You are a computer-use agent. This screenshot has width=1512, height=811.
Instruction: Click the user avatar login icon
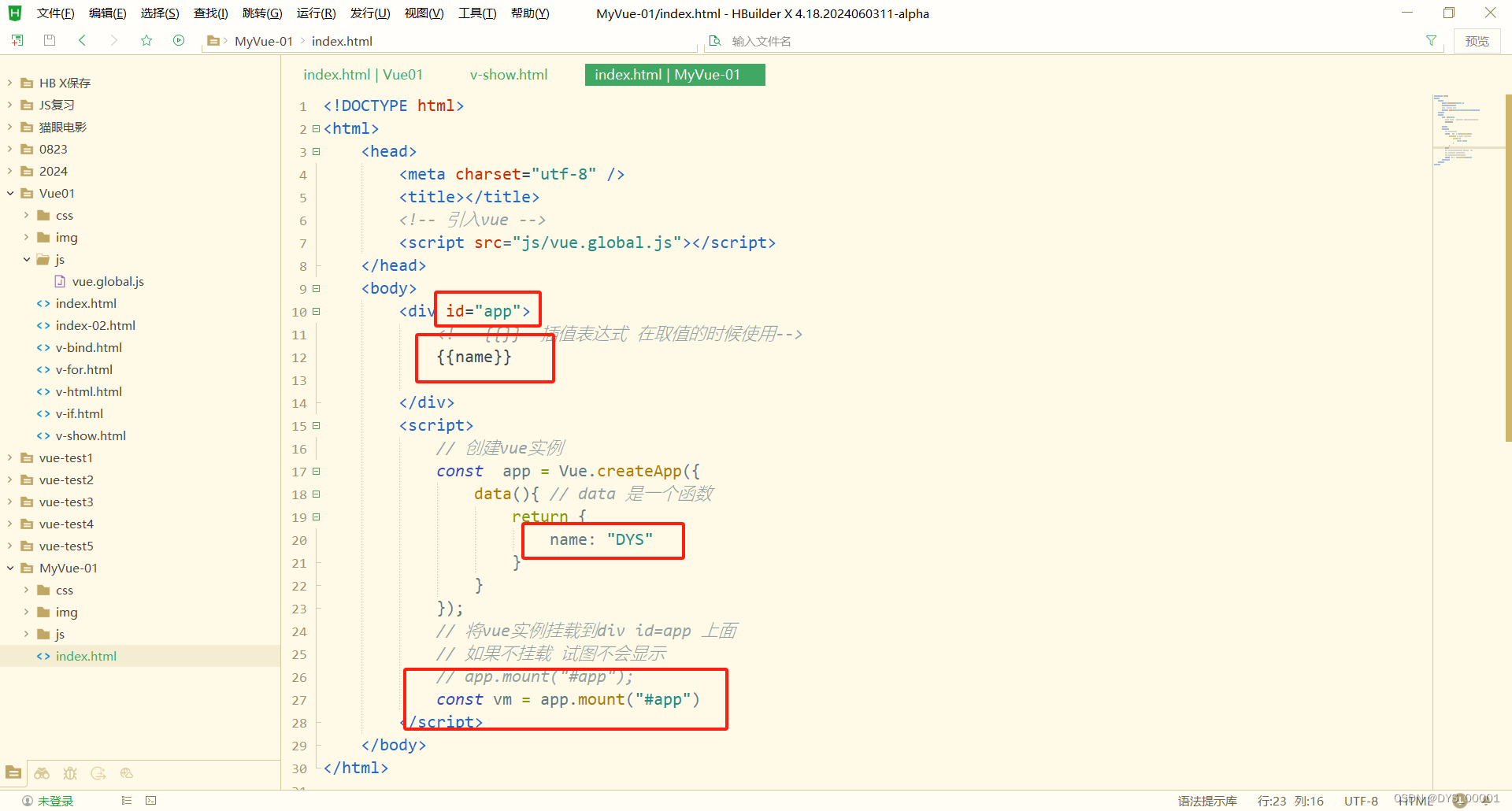coord(28,801)
